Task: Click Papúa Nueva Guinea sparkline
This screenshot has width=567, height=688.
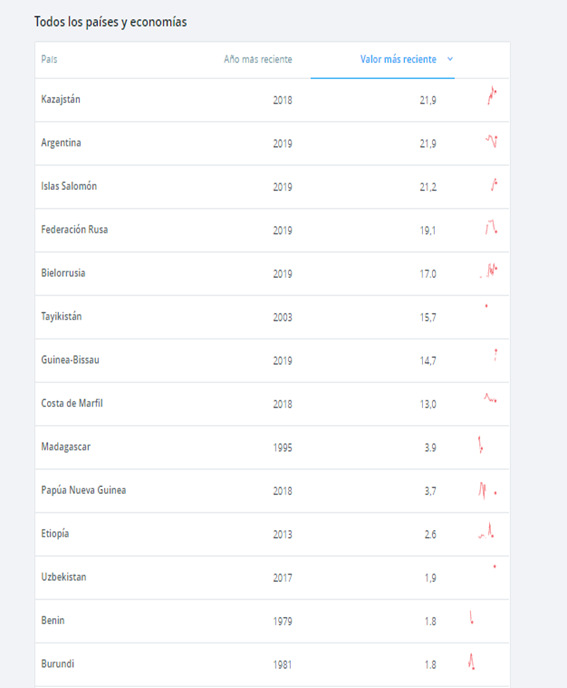Action: pyautogui.click(x=488, y=490)
